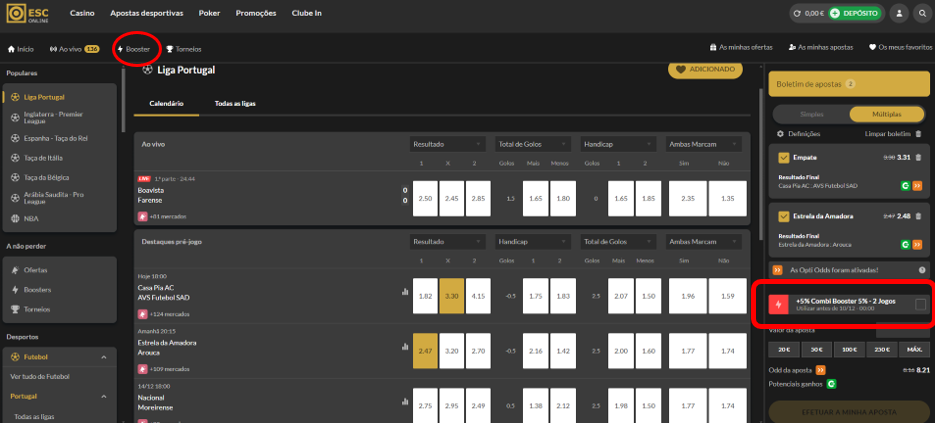The width and height of the screenshot is (935, 423).
Task: Choose the 20 € quick stake
Action: [784, 350]
